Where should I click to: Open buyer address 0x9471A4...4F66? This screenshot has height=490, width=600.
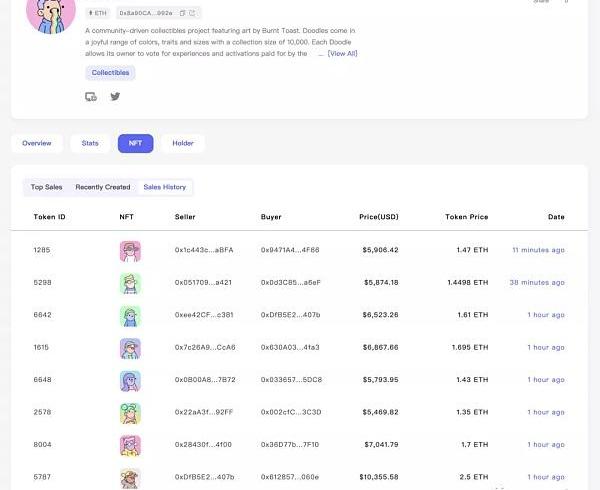click(290, 250)
